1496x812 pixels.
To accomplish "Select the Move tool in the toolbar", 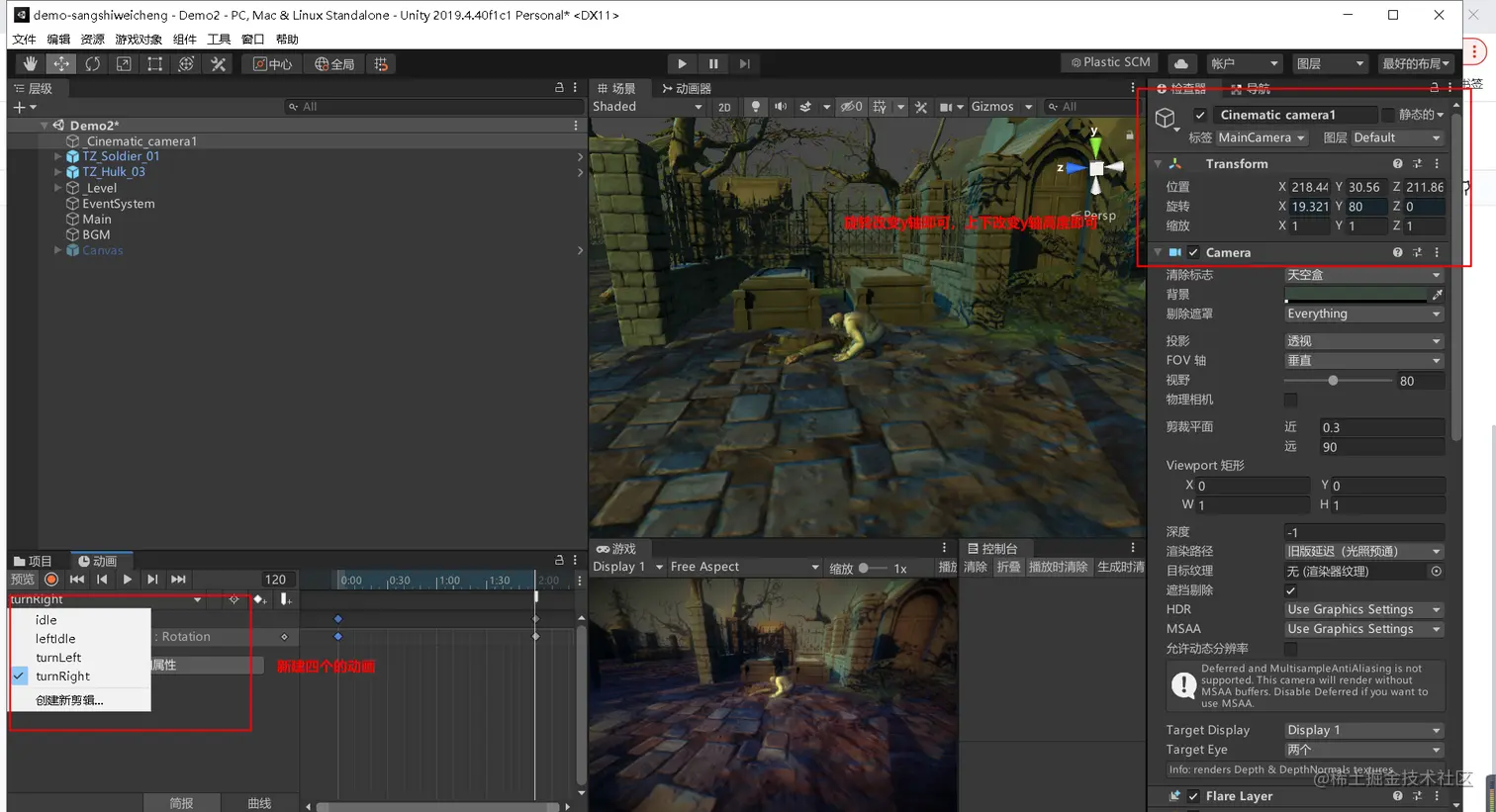I will 61,64.
